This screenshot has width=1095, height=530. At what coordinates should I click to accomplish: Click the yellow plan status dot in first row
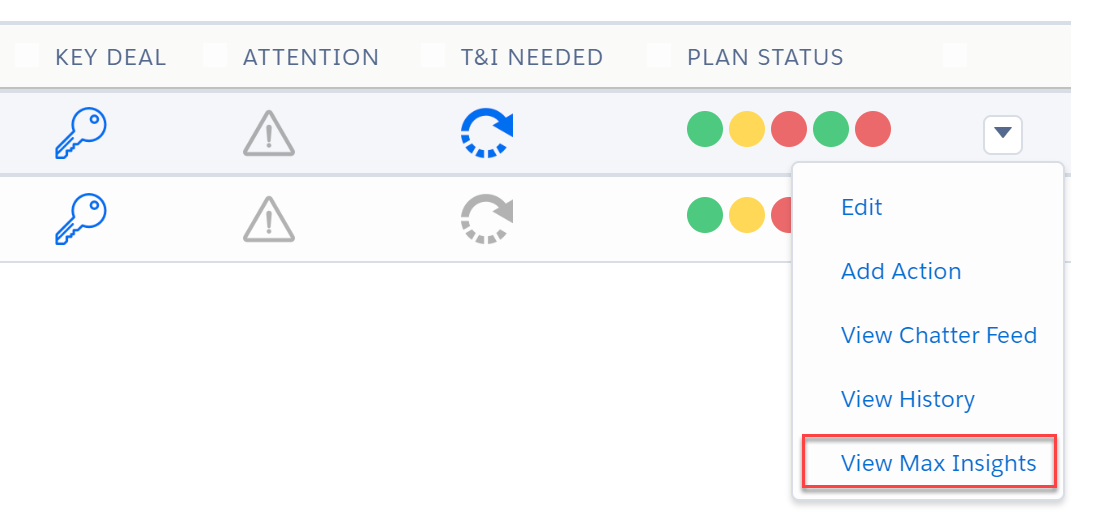click(747, 129)
